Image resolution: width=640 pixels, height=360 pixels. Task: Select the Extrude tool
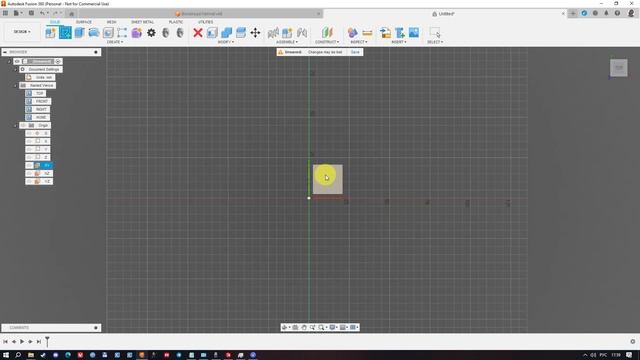(80, 33)
